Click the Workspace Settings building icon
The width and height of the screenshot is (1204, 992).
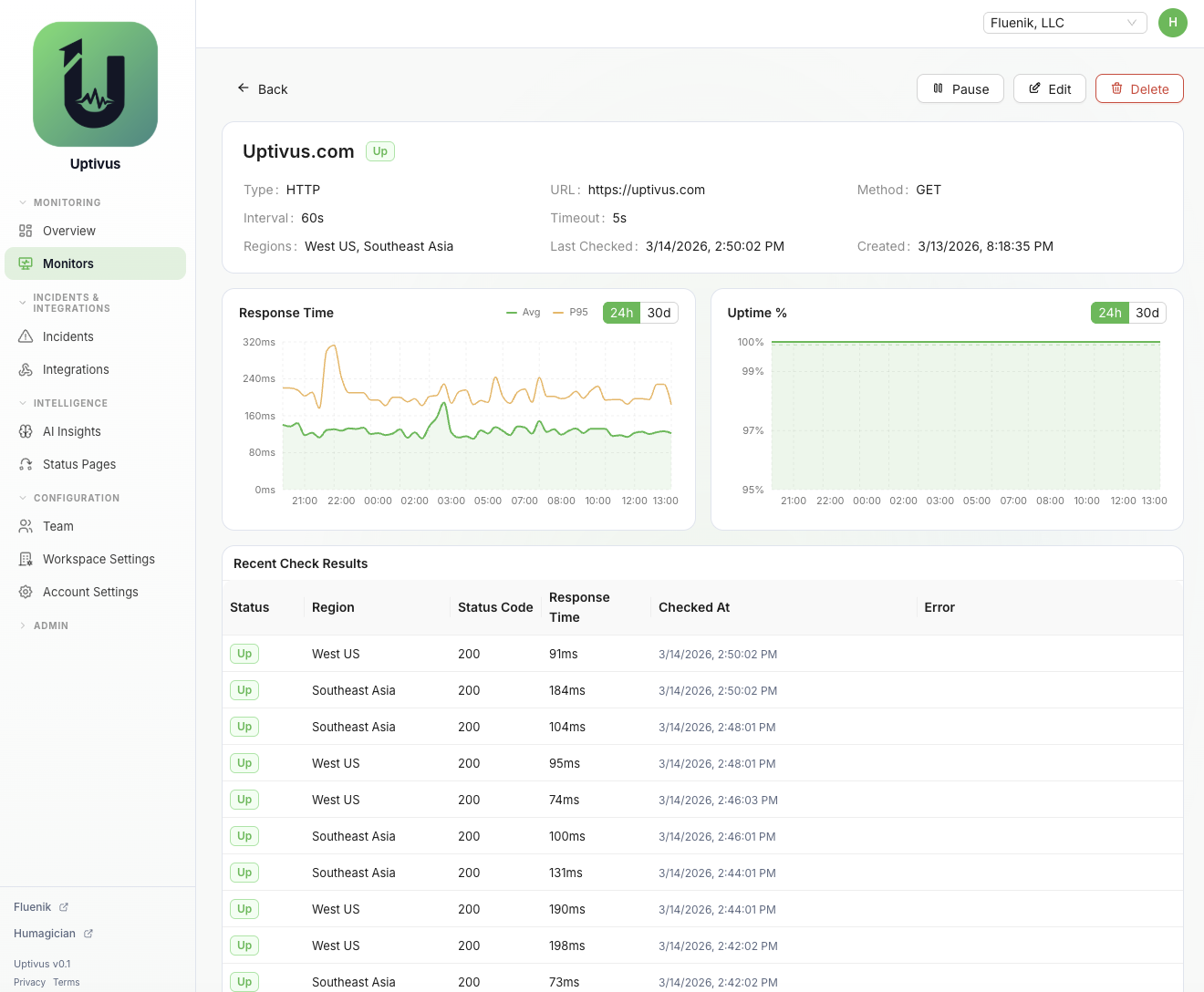(26, 559)
